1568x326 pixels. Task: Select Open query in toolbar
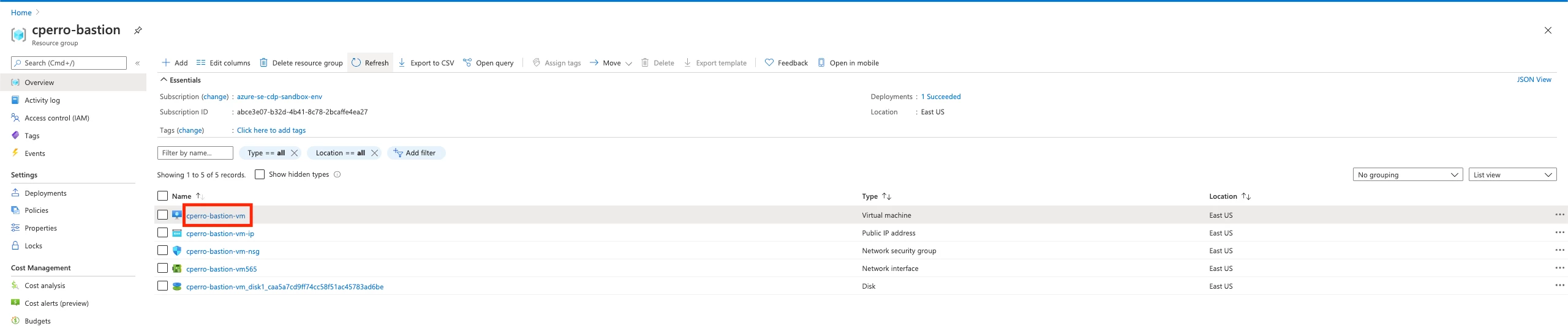coord(488,63)
